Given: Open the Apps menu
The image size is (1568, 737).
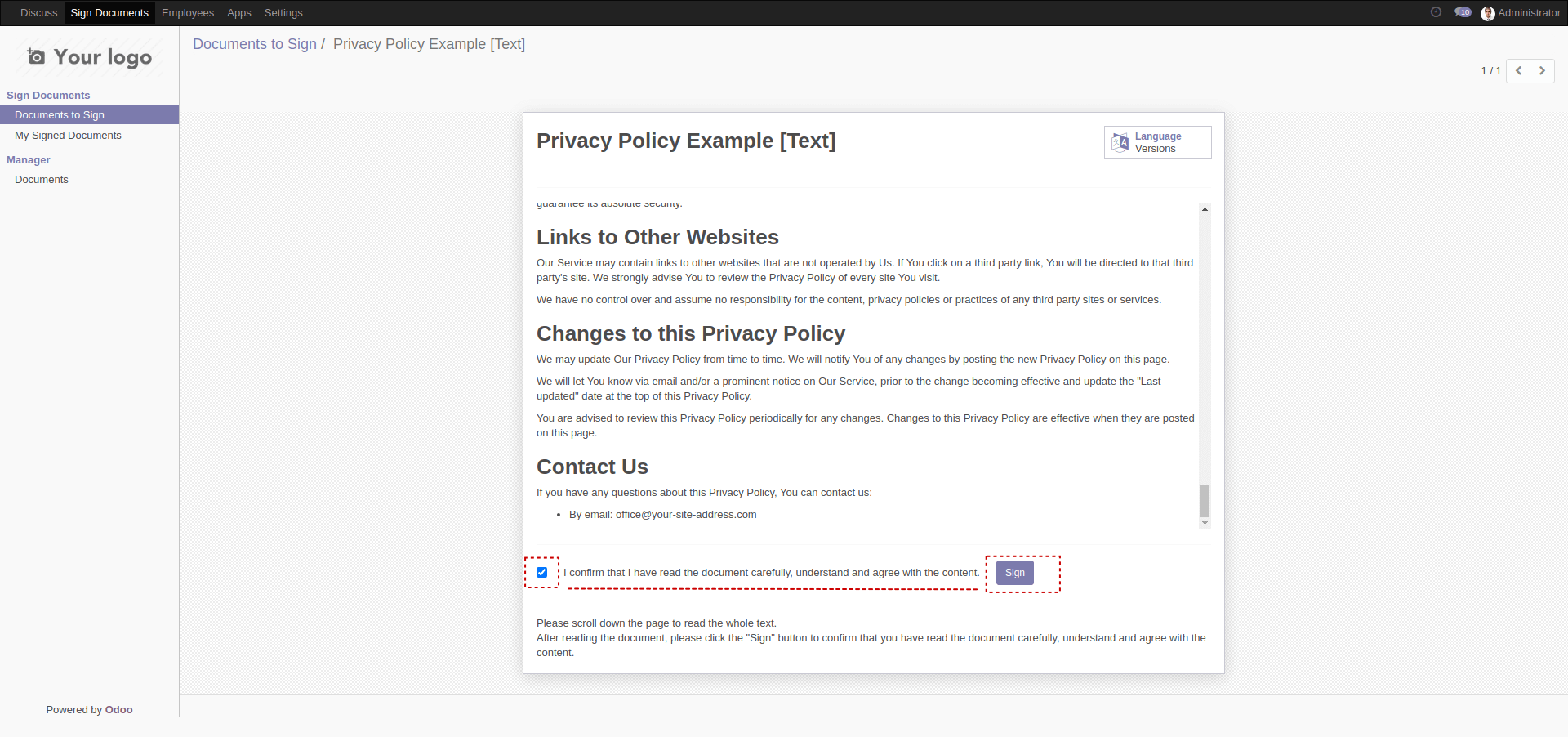Looking at the screenshot, I should click(x=238, y=13).
